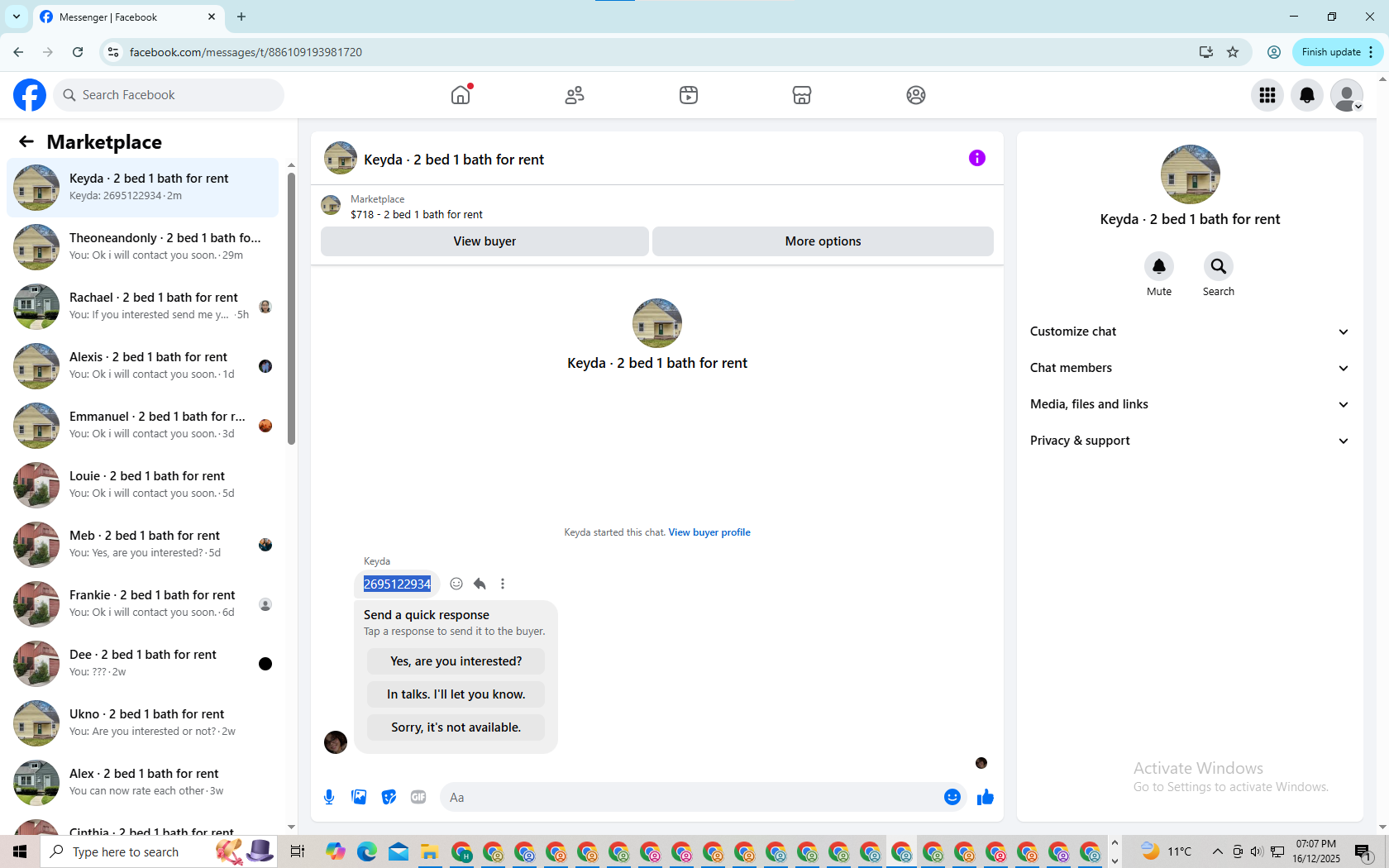The image size is (1389, 868).
Task: Open the Groups tab icon
Action: pos(916,95)
